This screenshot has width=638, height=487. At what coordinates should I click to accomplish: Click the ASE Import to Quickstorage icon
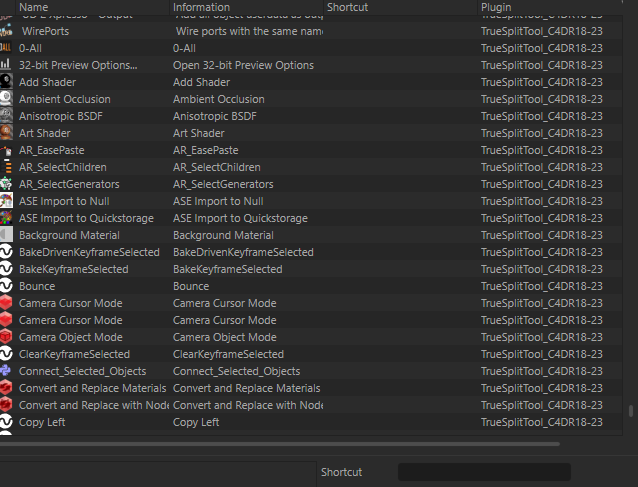click(x=6, y=218)
